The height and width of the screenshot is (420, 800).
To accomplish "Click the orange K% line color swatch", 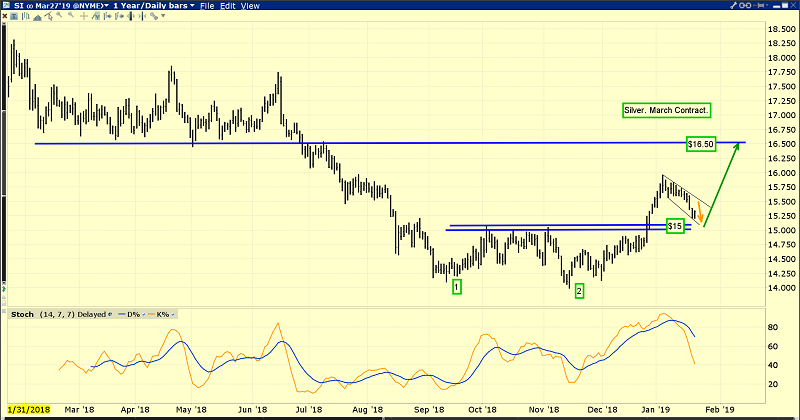I will [152, 314].
